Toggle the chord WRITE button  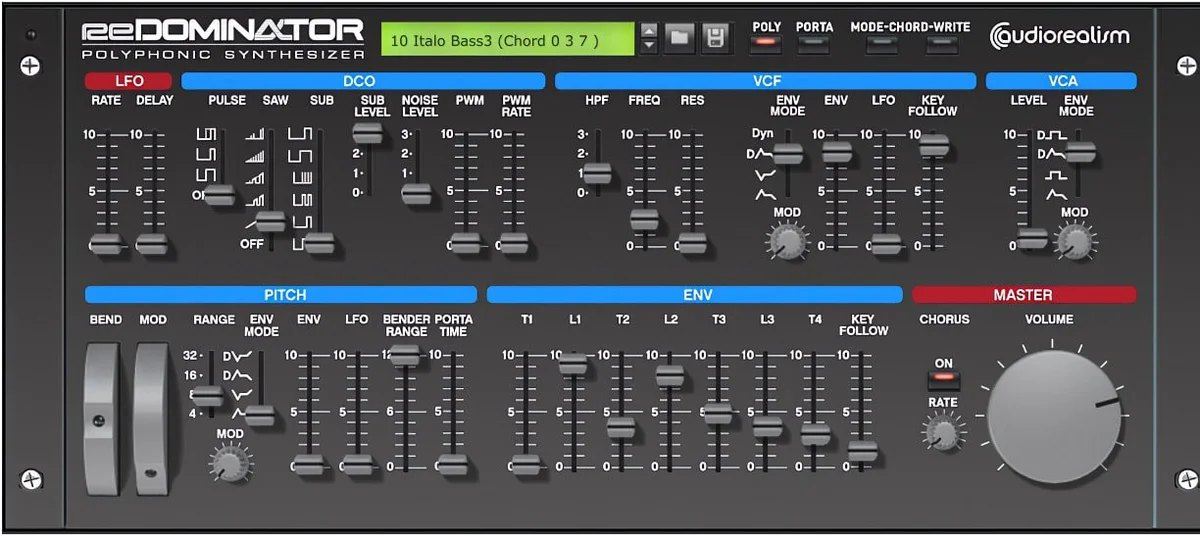point(941,43)
